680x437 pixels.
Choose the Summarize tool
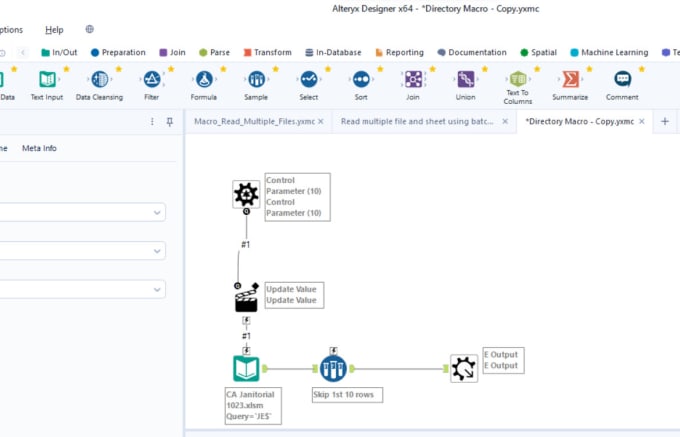[x=570, y=80]
